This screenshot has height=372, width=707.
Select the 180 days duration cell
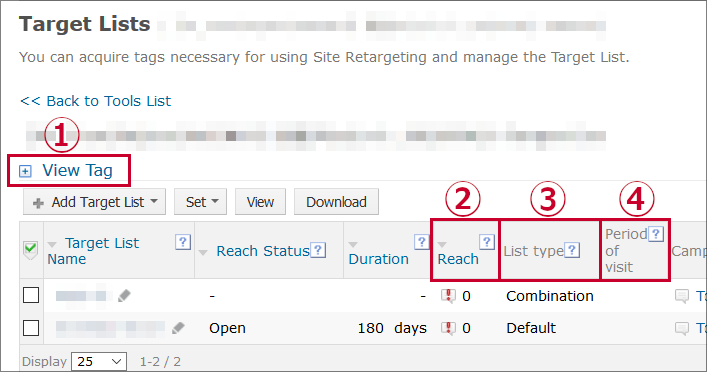392,328
